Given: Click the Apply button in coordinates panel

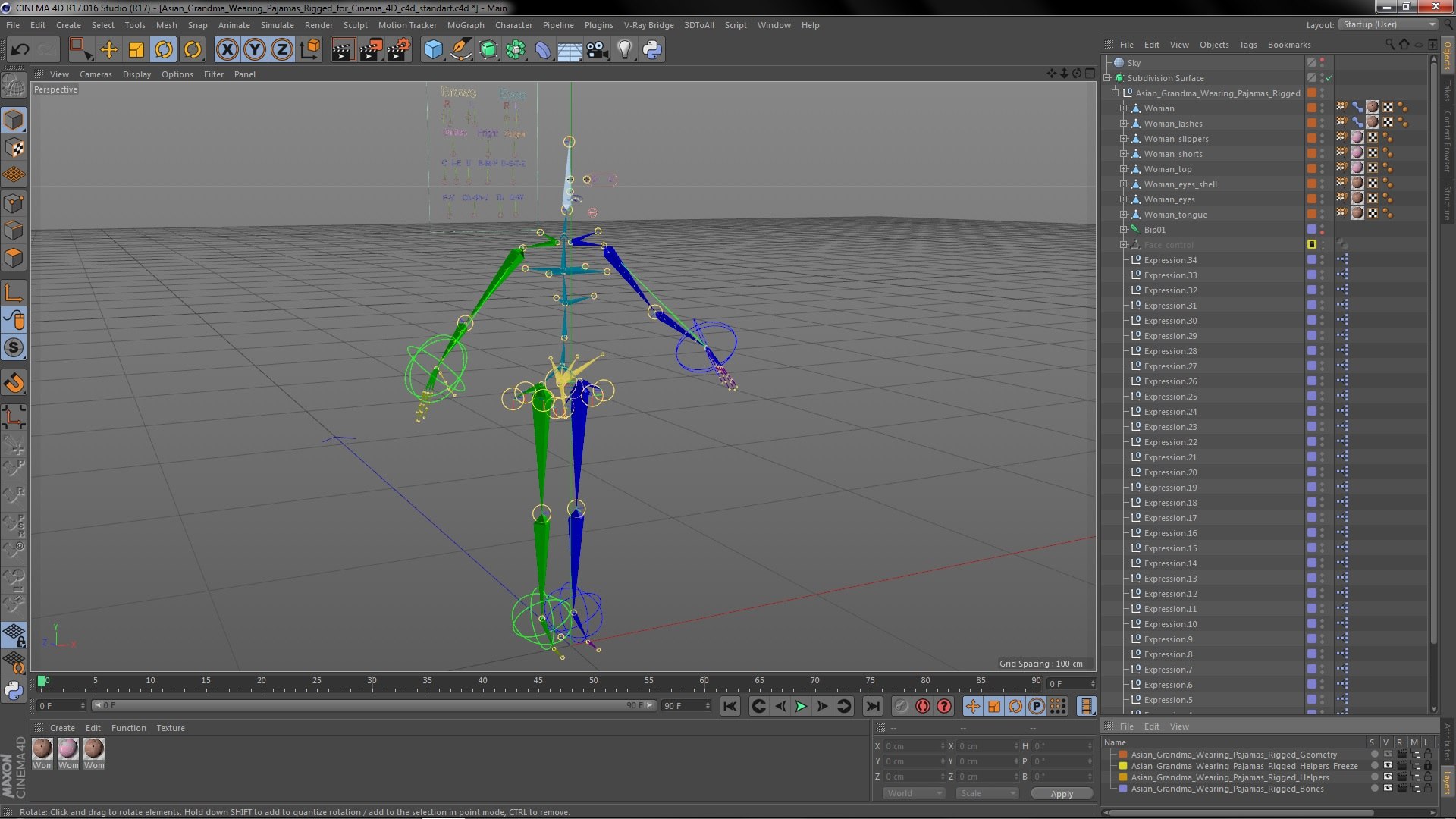Looking at the screenshot, I should click(x=1062, y=793).
